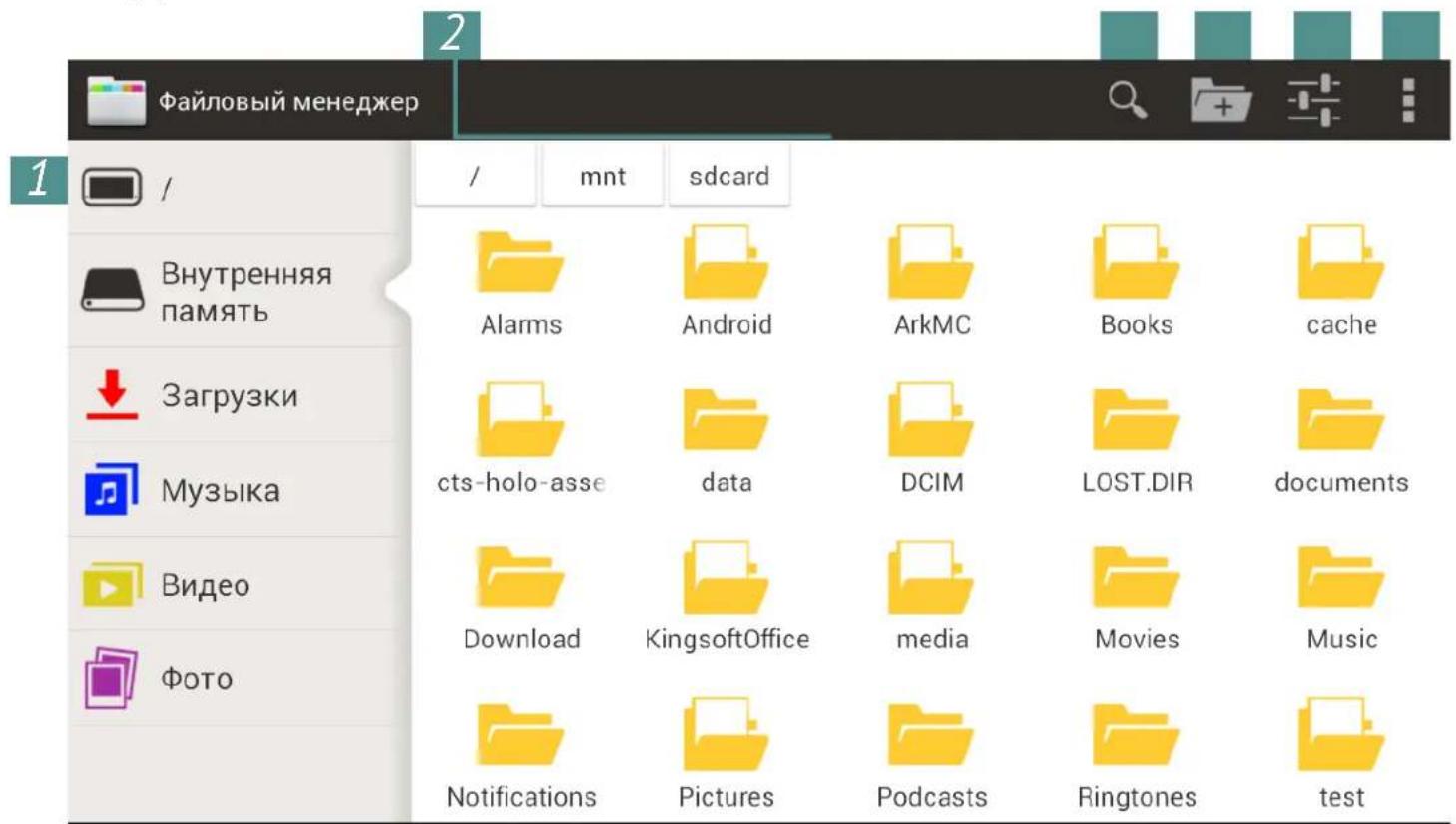Open the Alarms folder
This screenshot has height=824, width=1456.
[521, 283]
